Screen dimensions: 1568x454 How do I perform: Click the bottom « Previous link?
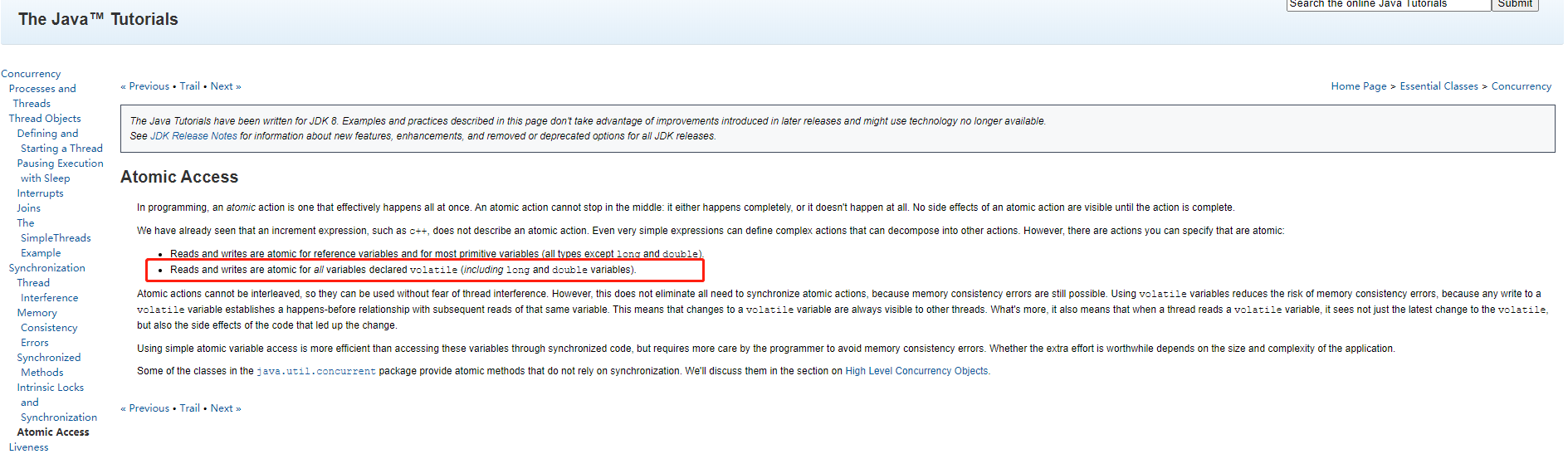(x=144, y=408)
